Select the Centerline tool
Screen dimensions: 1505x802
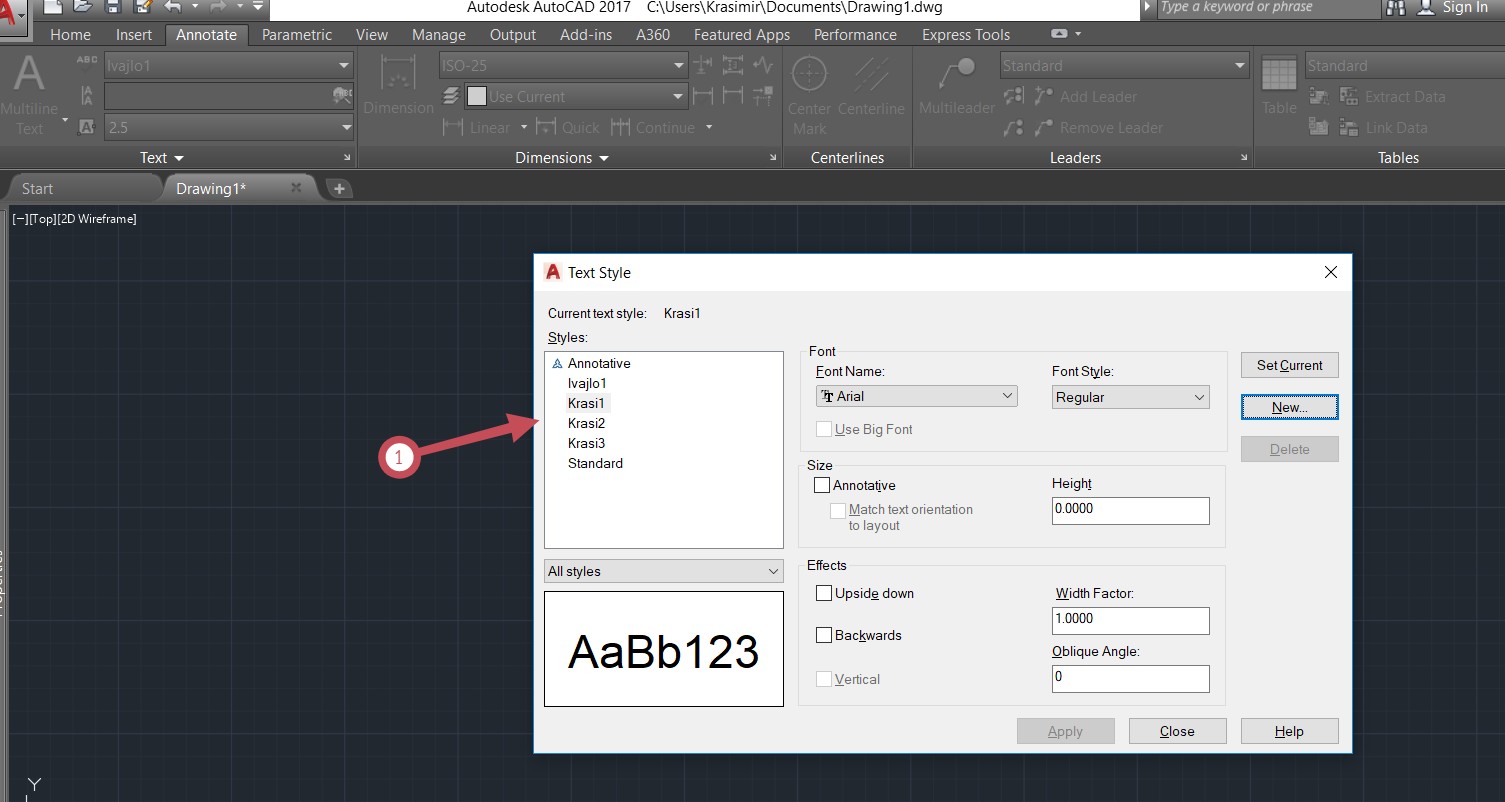coord(871,86)
